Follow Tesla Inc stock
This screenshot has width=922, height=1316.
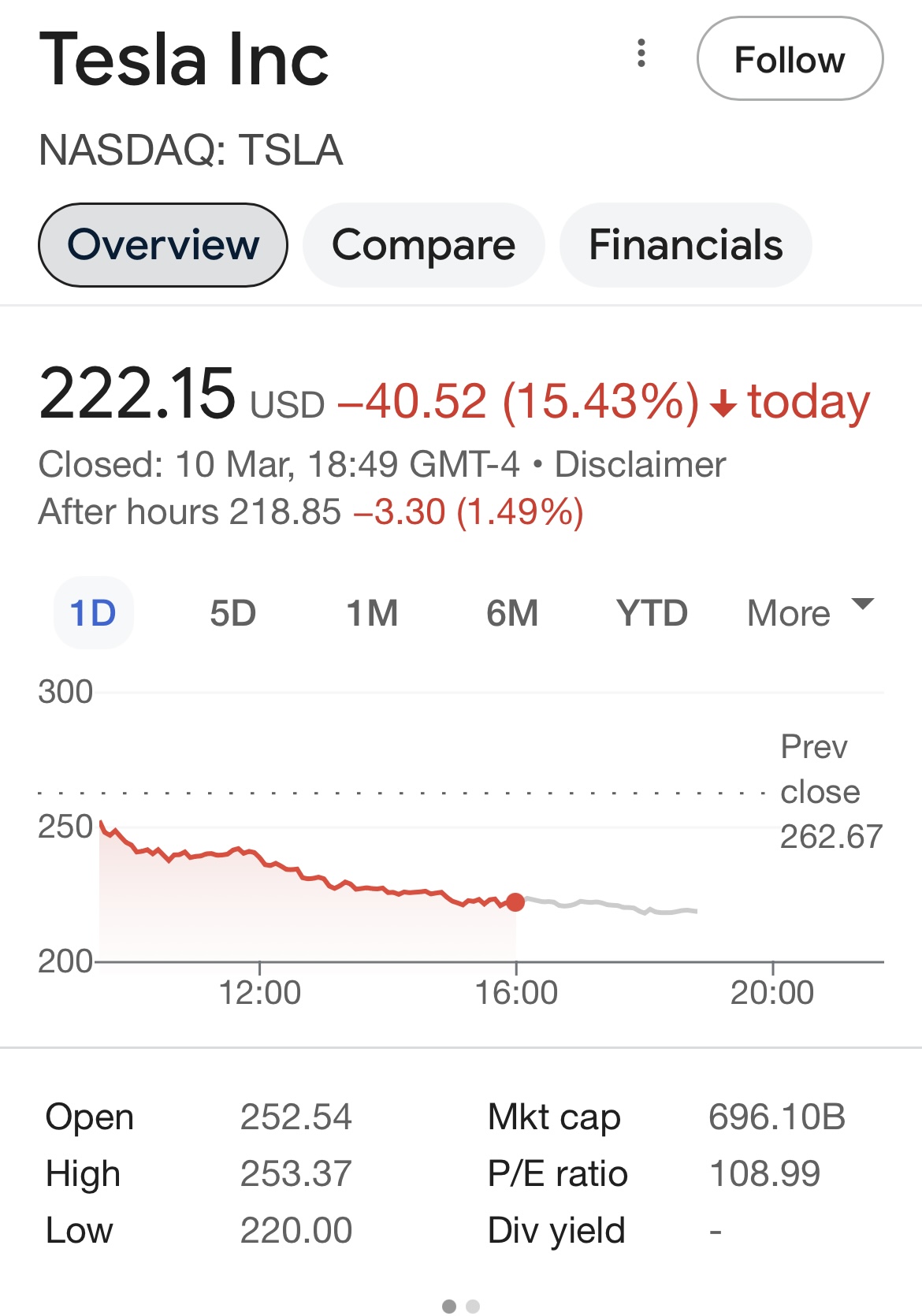coord(790,59)
